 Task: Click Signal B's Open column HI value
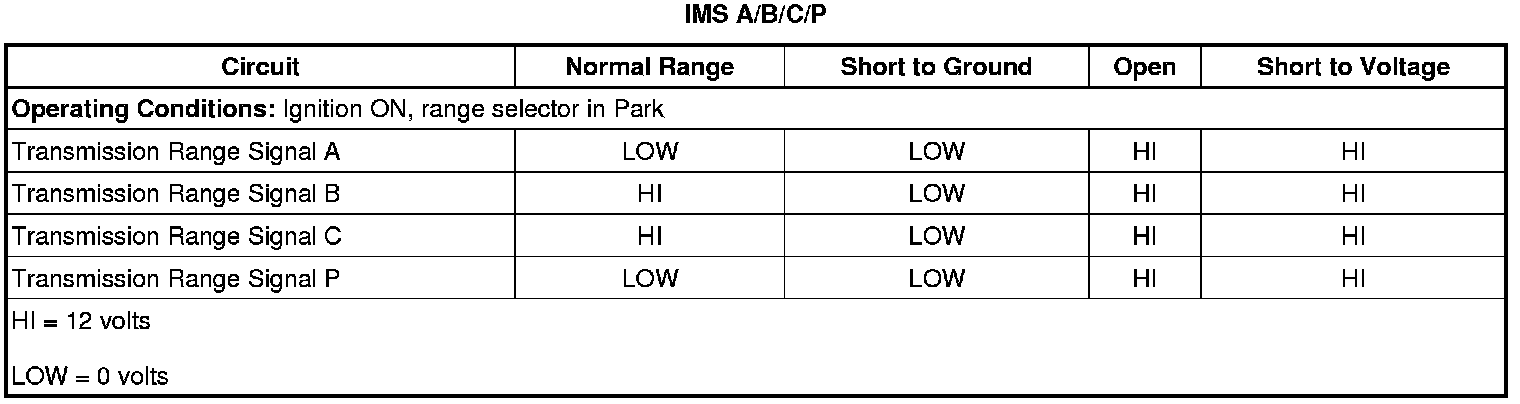[1144, 194]
